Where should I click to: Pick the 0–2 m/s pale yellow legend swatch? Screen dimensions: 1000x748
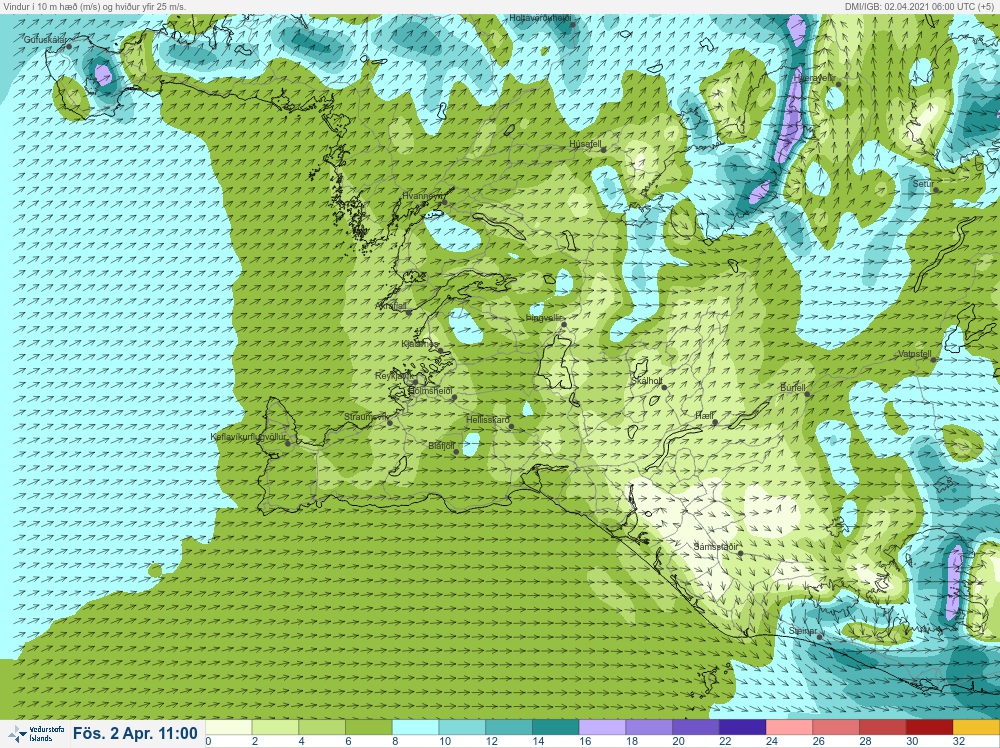[228, 728]
